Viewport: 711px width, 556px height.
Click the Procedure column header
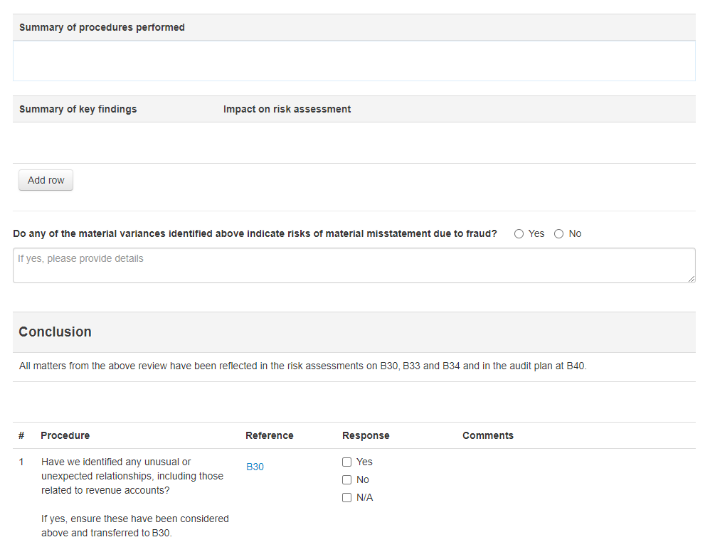[65, 436]
